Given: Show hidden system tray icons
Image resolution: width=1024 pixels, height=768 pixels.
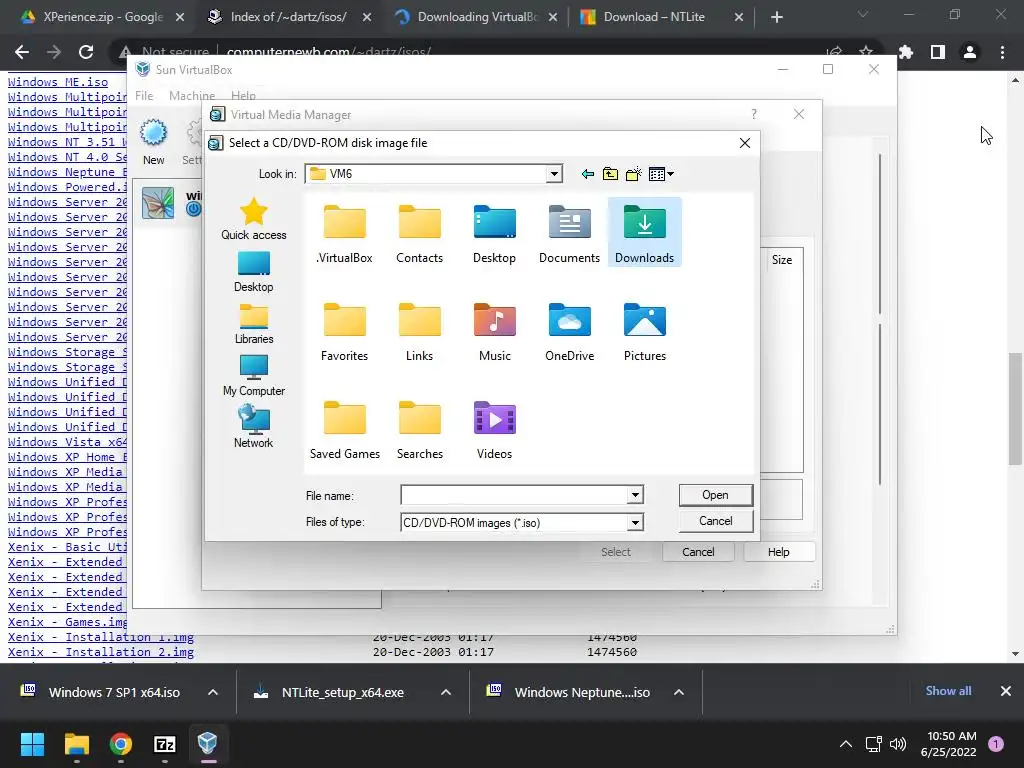Looking at the screenshot, I should (x=846, y=744).
